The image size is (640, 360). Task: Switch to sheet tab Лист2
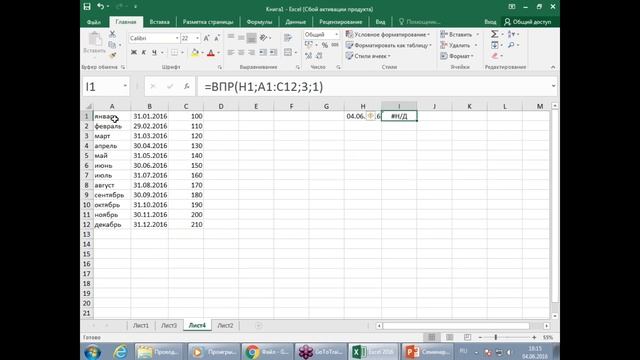coord(225,325)
